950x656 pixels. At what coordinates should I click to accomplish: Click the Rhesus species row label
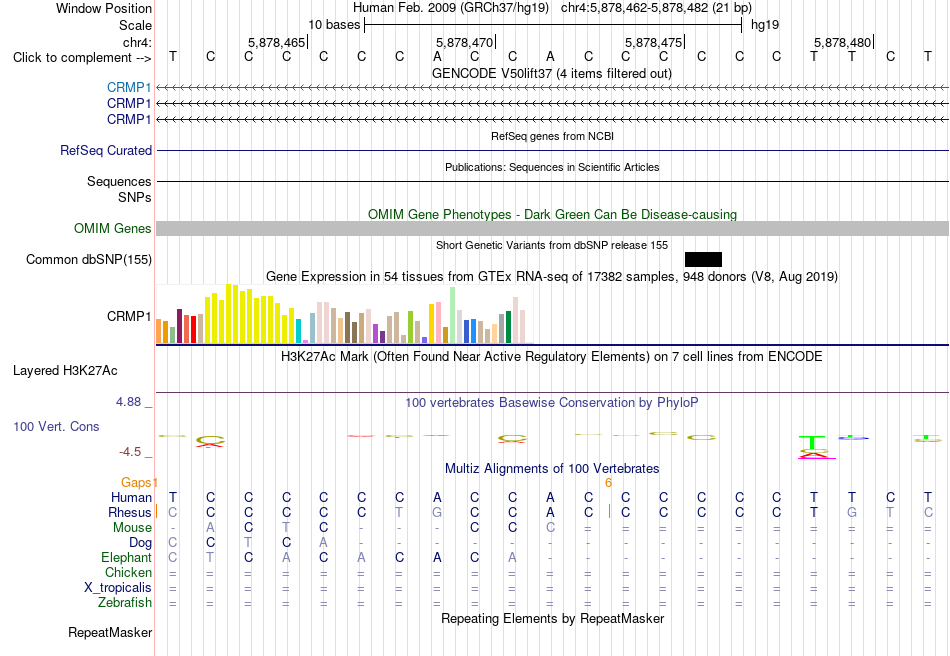click(130, 512)
